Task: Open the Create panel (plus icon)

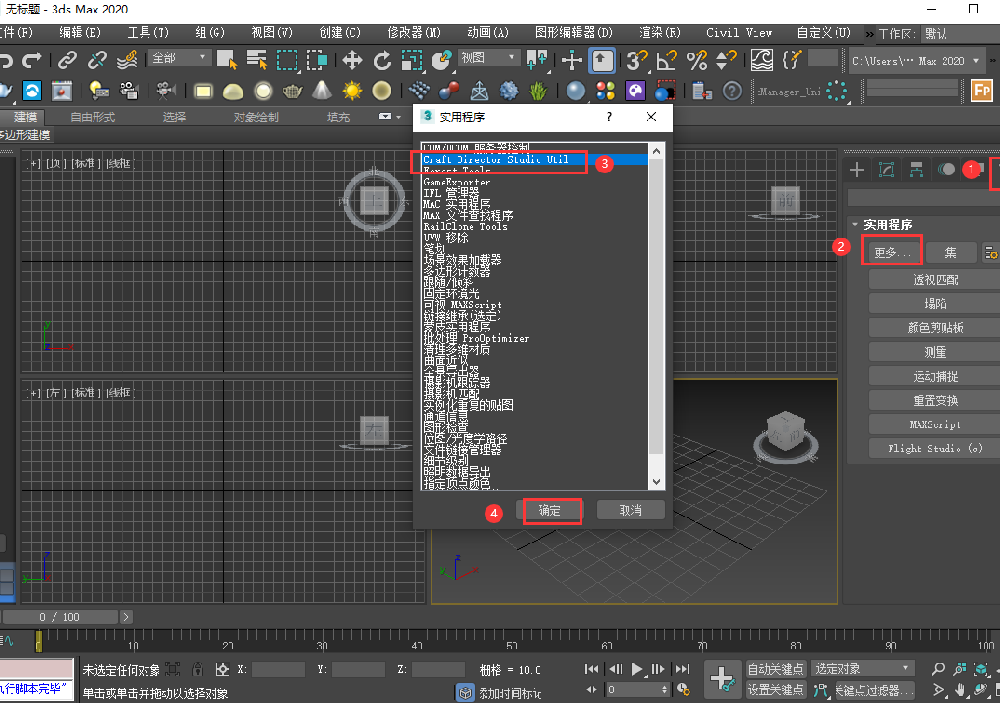Action: pyautogui.click(x=857, y=170)
